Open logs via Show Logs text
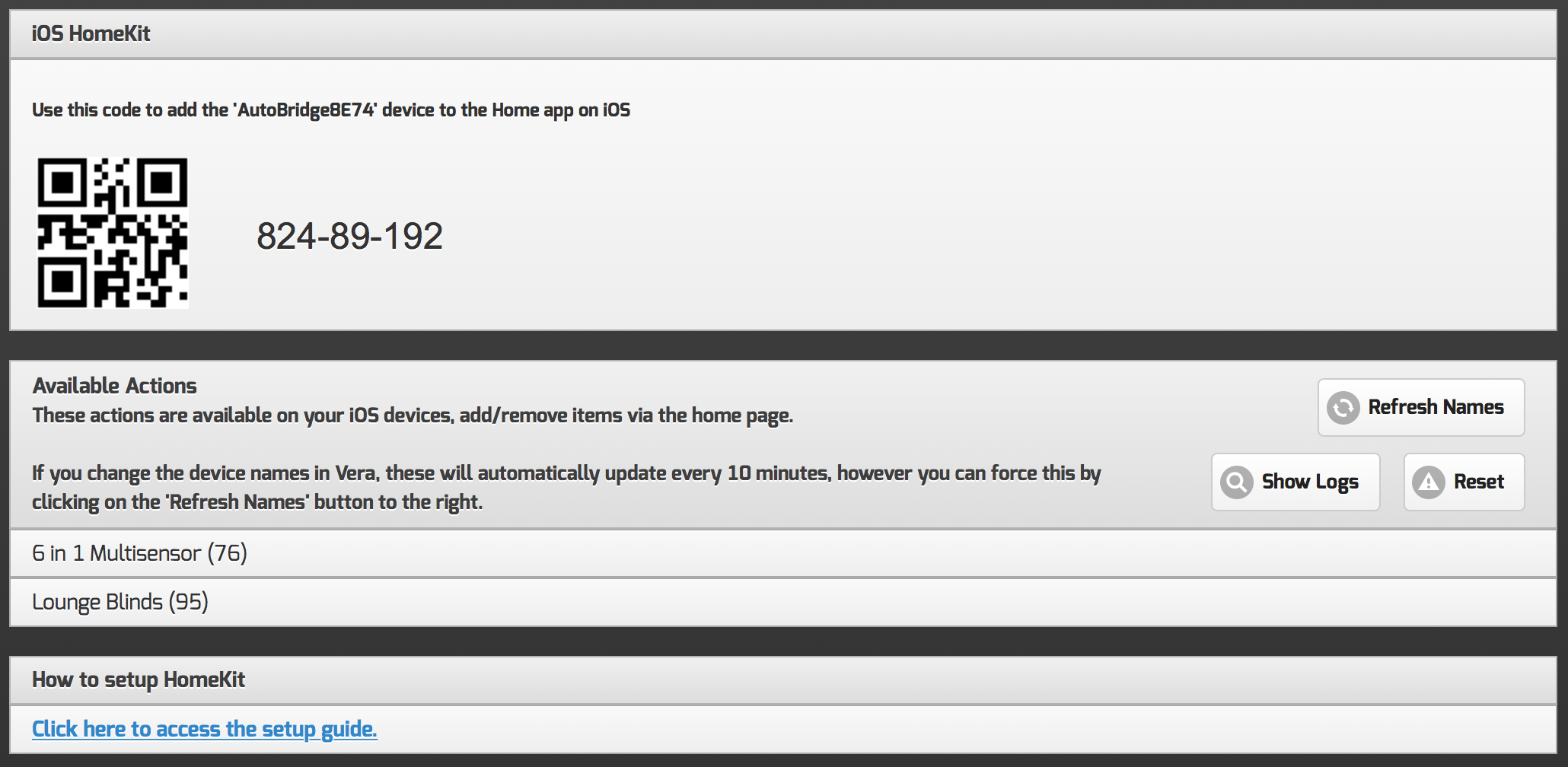The image size is (1568, 767). (1310, 482)
